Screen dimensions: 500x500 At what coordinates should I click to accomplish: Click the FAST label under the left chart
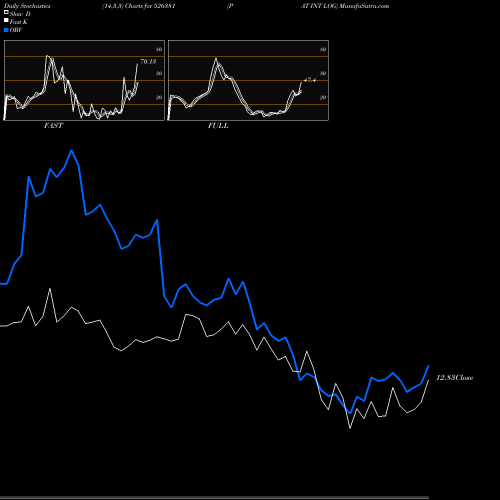pyautogui.click(x=53, y=126)
